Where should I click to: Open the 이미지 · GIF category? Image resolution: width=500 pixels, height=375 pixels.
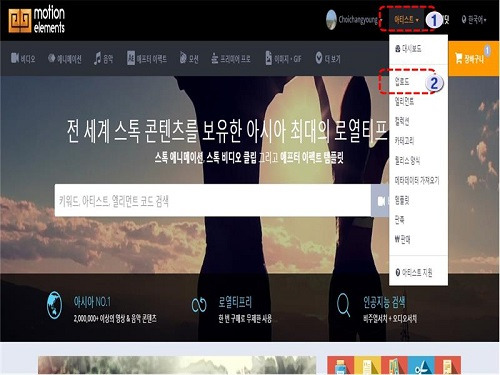(283, 59)
